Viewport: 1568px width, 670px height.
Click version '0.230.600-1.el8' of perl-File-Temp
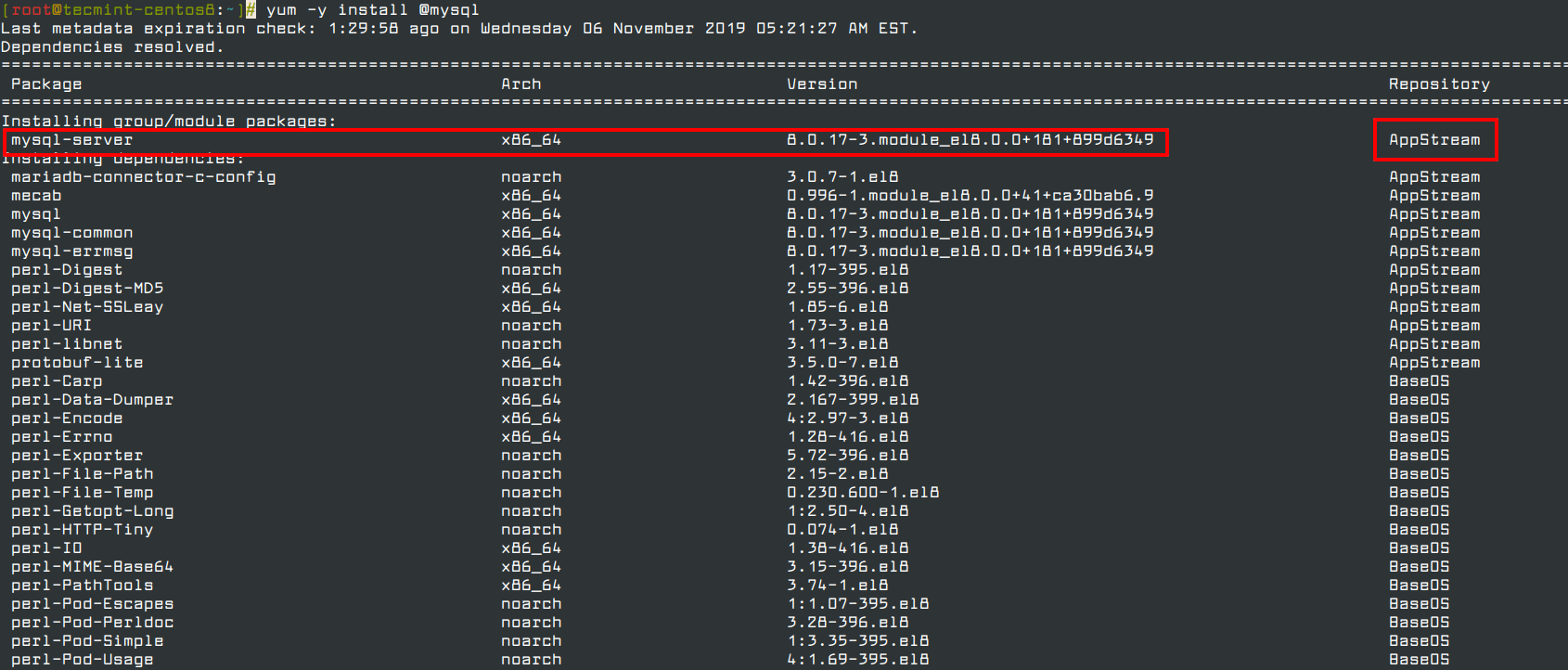point(863,493)
